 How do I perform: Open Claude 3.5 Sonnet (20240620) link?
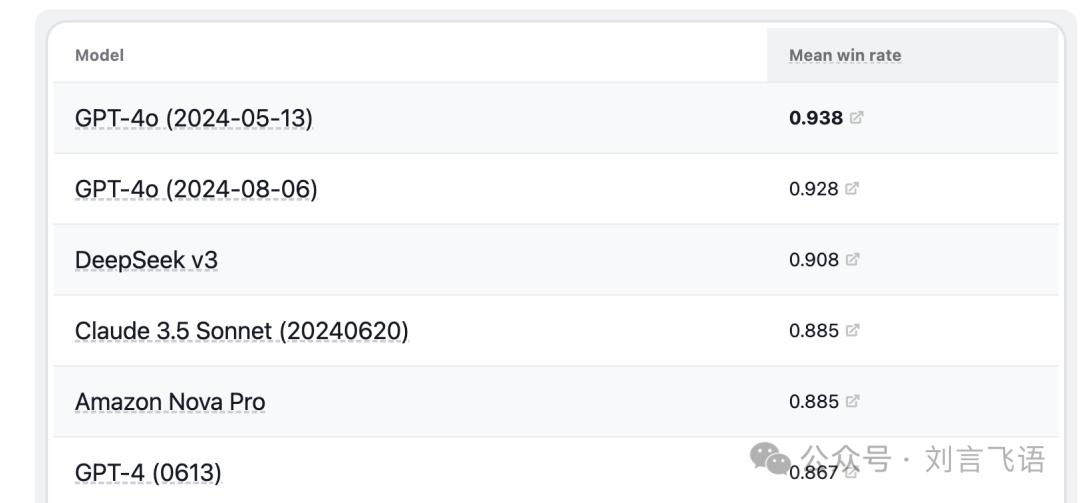242,331
